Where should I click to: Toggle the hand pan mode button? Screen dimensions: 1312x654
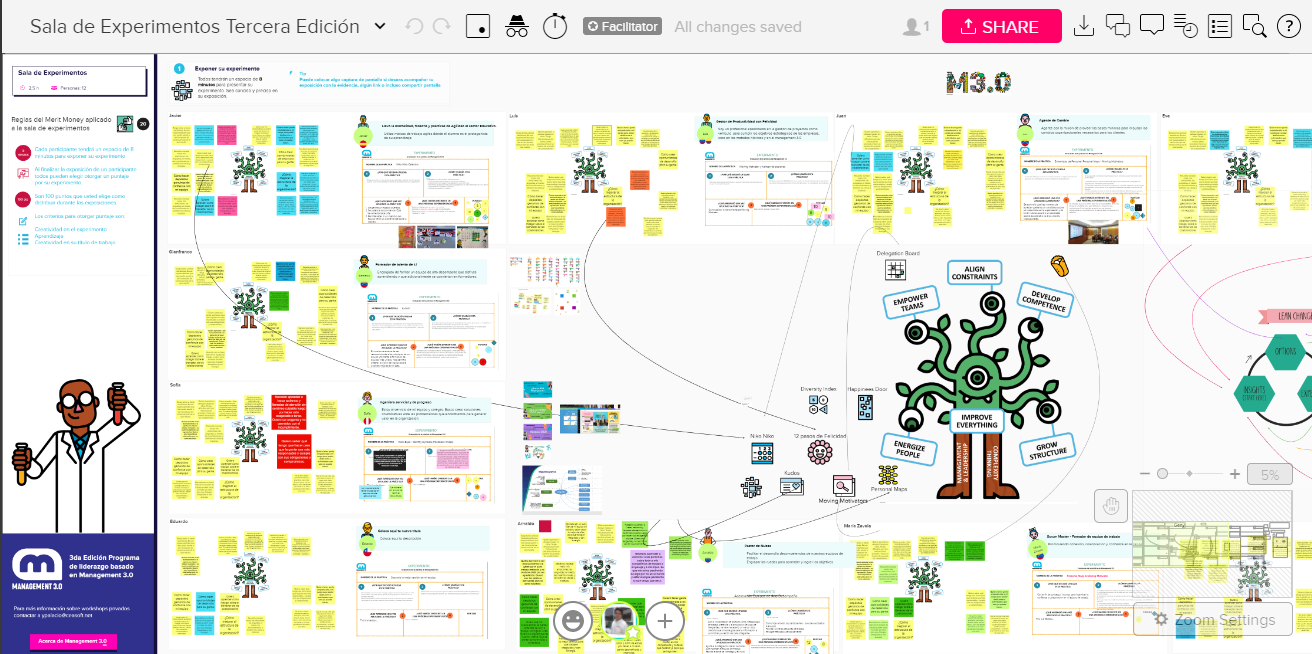click(1111, 506)
